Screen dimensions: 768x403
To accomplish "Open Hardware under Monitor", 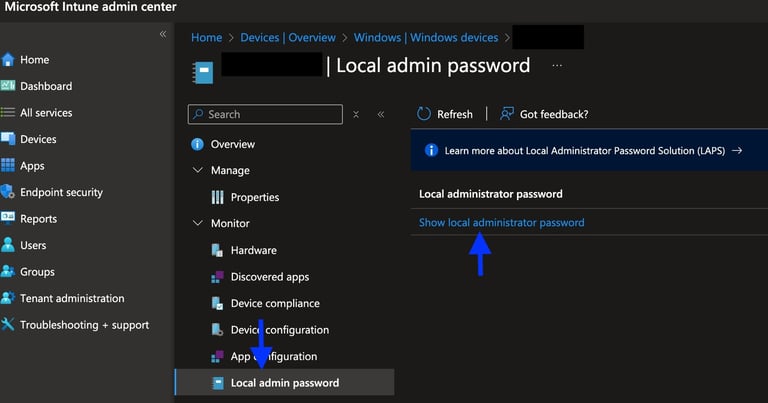I will [x=254, y=250].
